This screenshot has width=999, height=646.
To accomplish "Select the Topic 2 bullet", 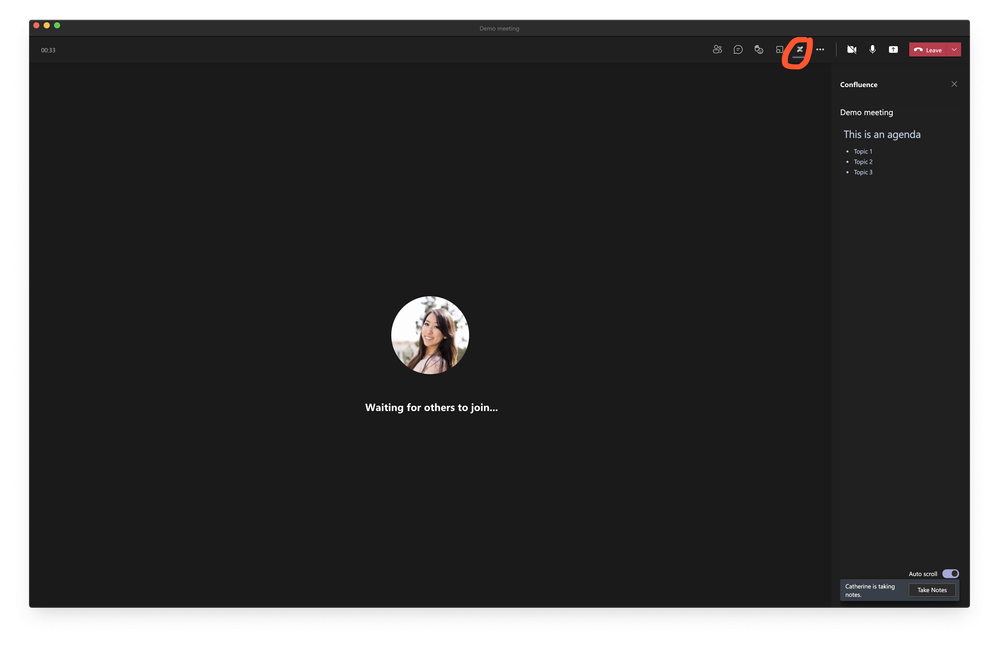I will tap(863, 162).
